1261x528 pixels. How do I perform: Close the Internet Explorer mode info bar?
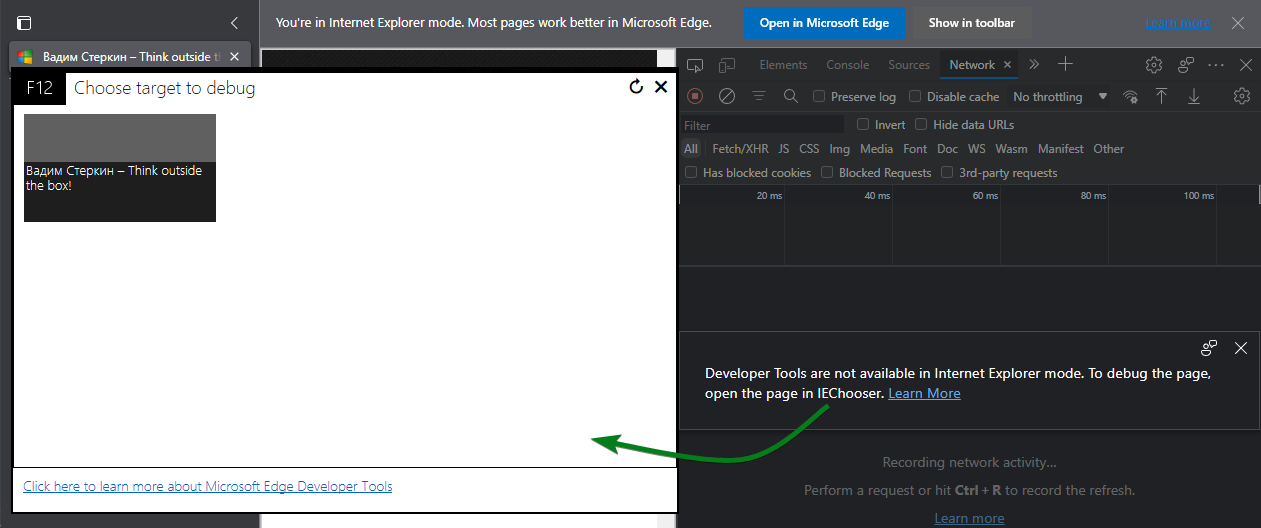(x=1238, y=22)
